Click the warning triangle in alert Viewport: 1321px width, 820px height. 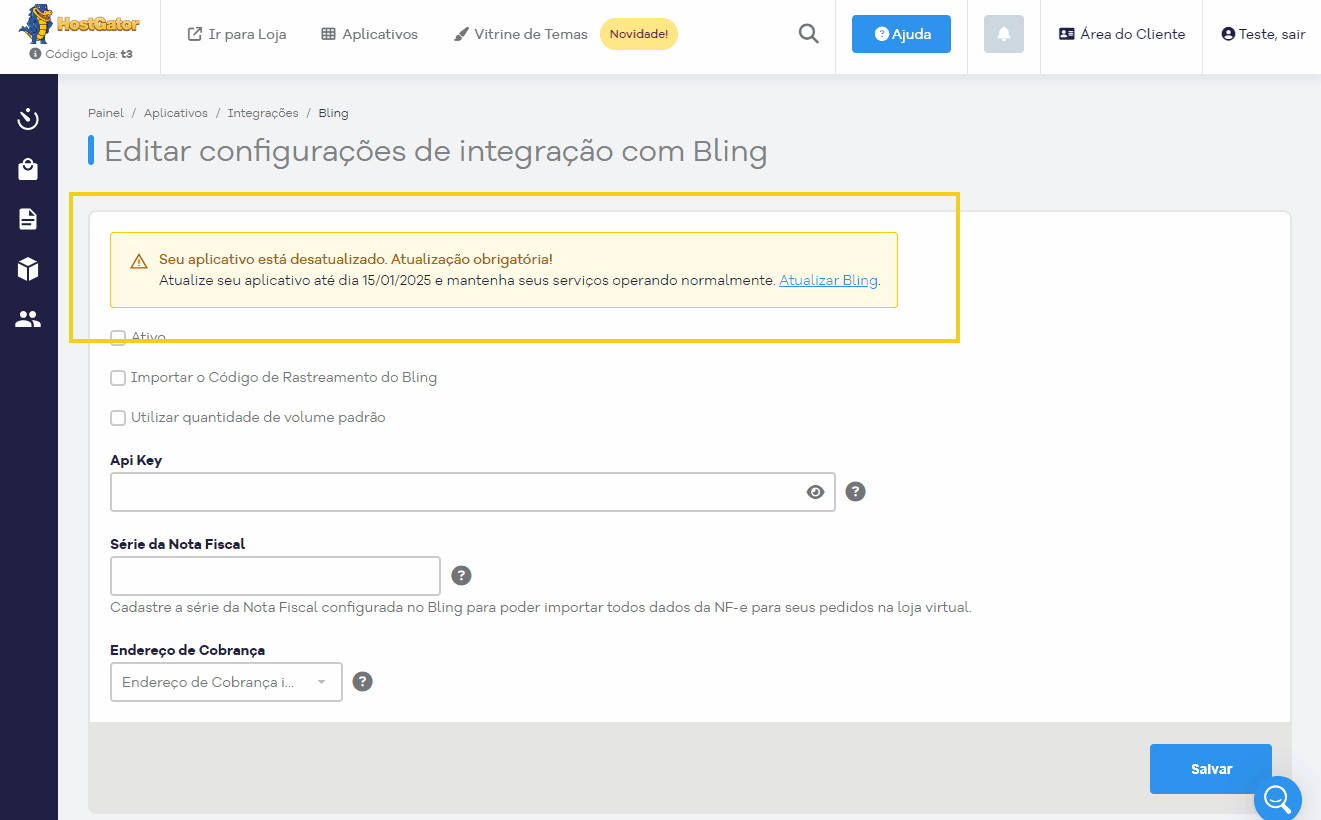point(139,261)
